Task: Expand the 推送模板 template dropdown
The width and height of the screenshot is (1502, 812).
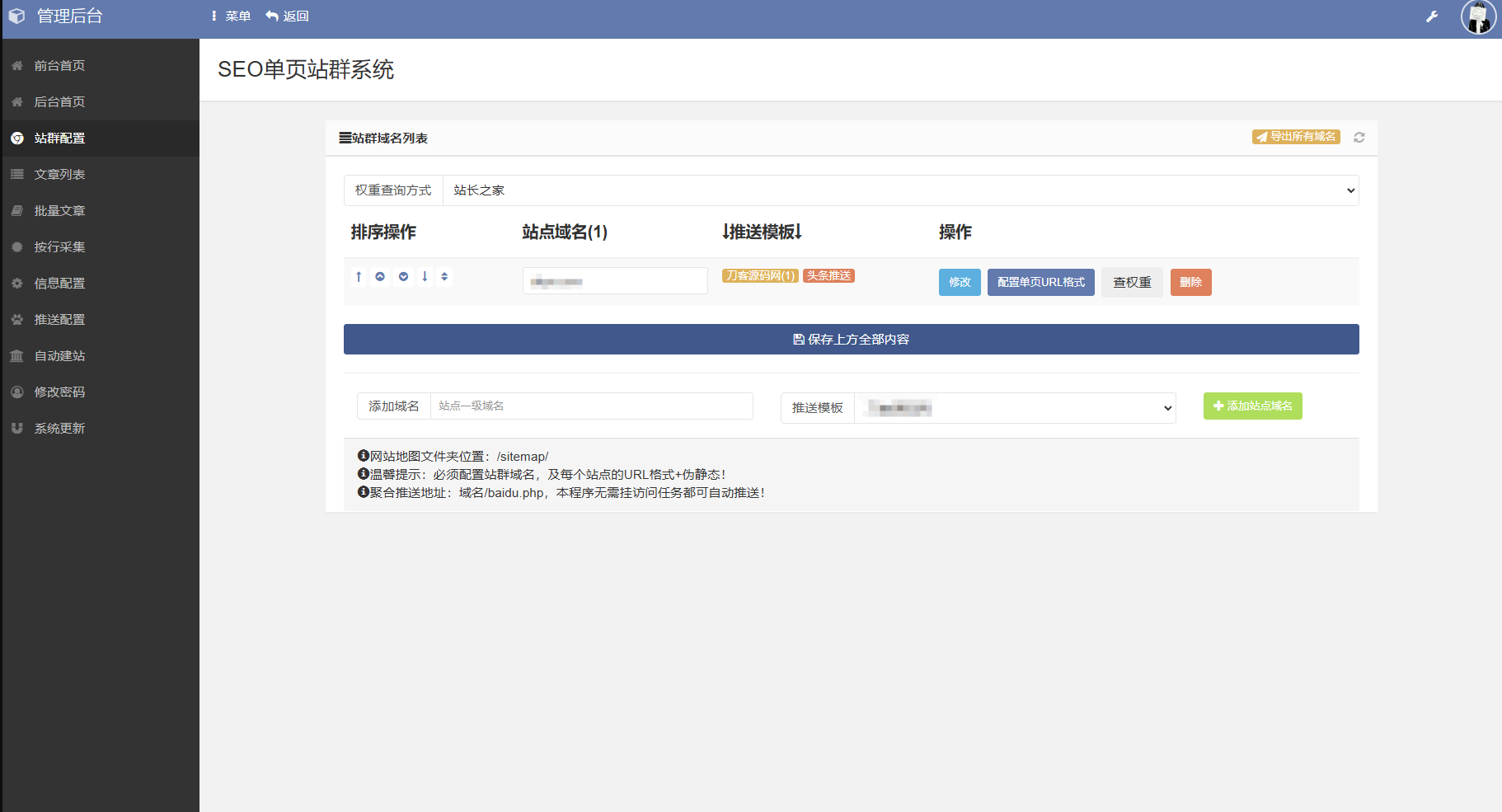Action: (x=1016, y=407)
